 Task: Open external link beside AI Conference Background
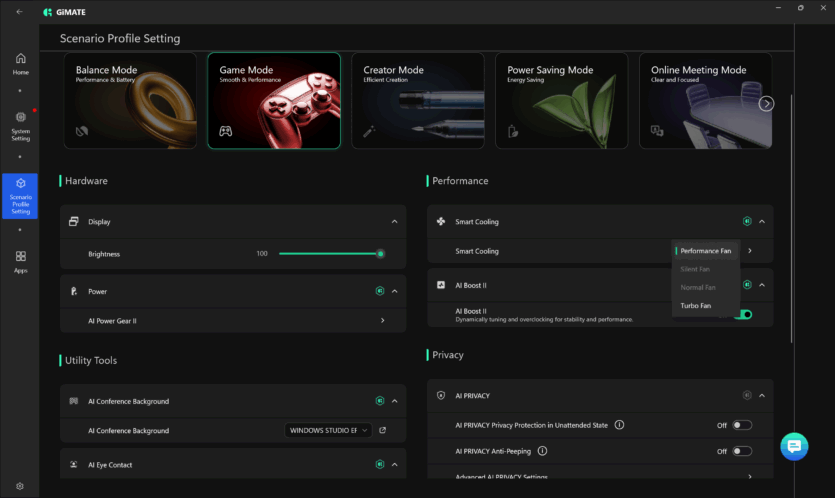pyautogui.click(x=382, y=430)
